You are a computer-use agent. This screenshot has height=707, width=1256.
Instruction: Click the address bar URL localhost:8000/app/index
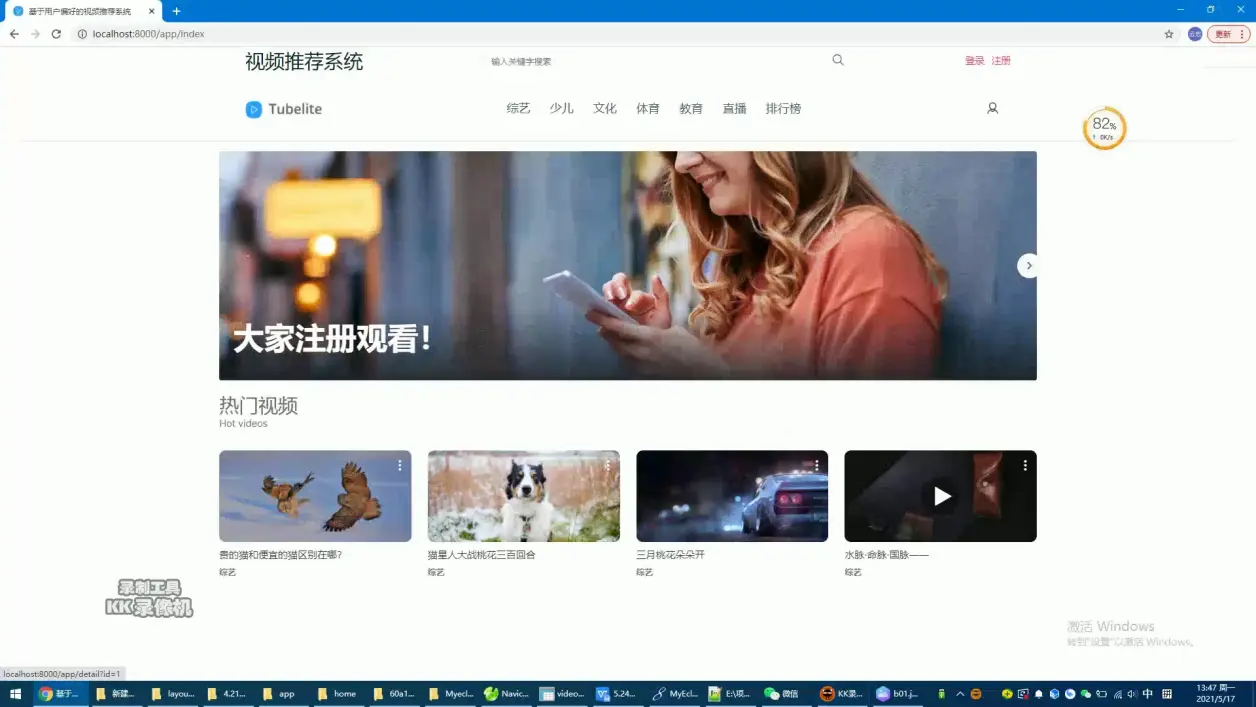(149, 34)
